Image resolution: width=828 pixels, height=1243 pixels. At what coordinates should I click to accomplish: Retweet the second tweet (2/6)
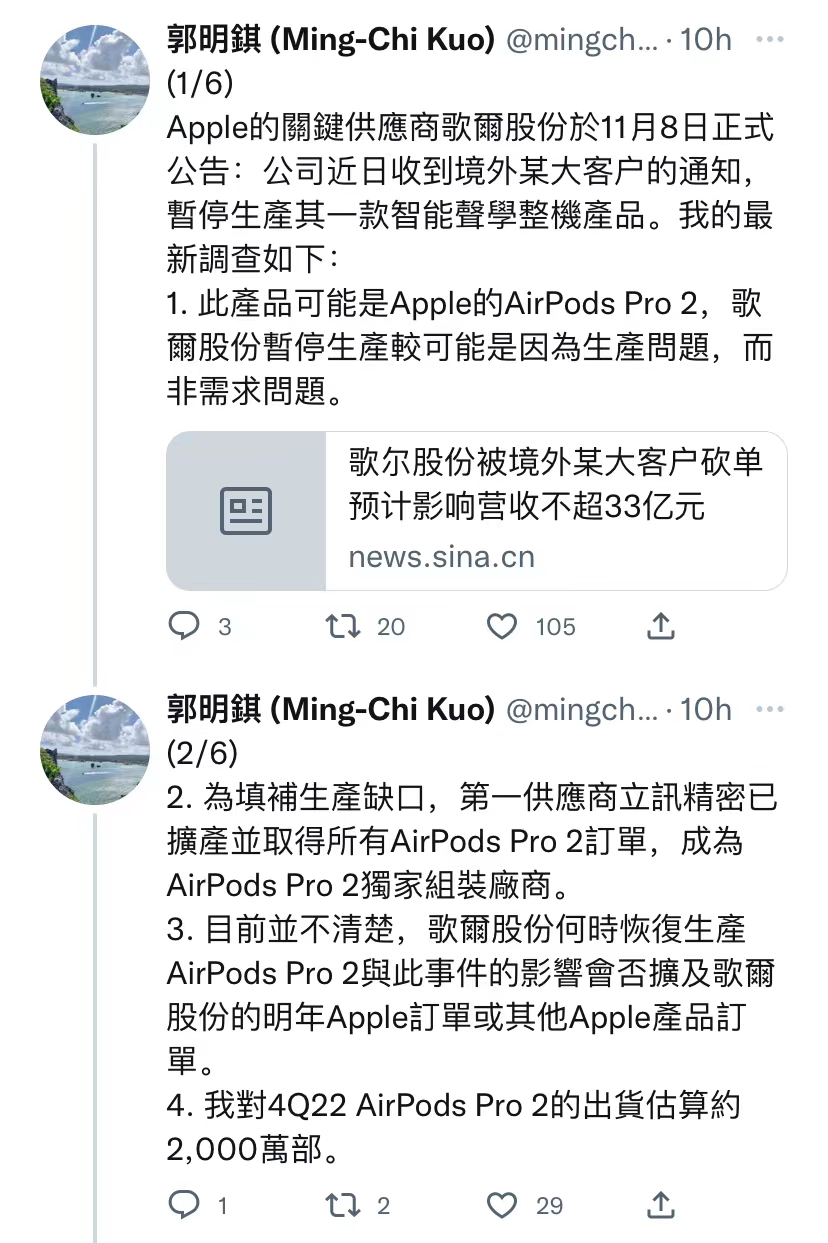click(343, 1205)
